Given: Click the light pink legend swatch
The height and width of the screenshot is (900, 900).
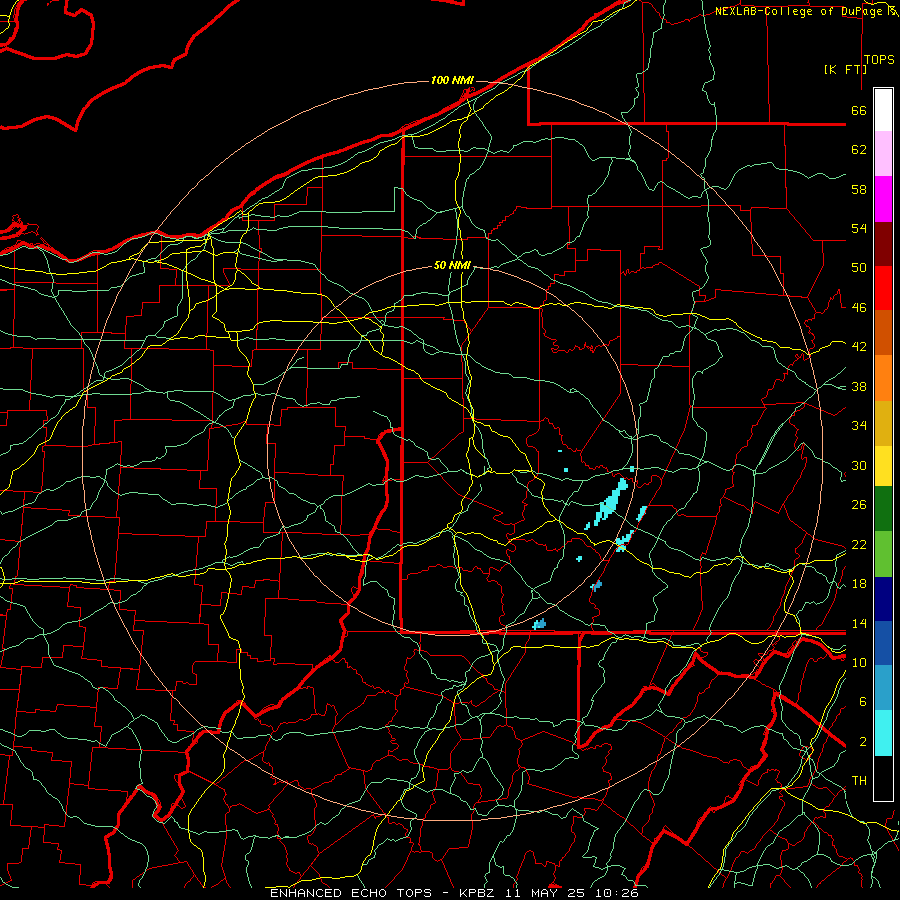Looking at the screenshot, I should pos(883,154).
